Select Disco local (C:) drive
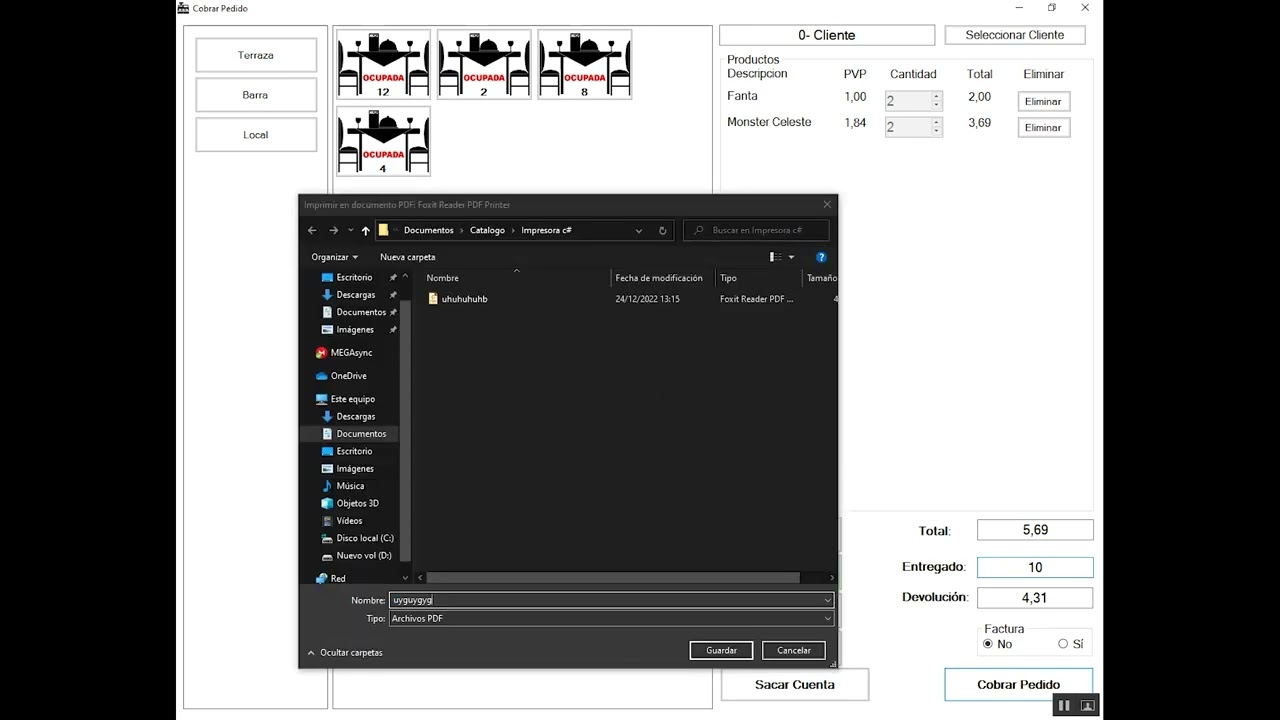This screenshot has width=1280, height=720. [357, 538]
